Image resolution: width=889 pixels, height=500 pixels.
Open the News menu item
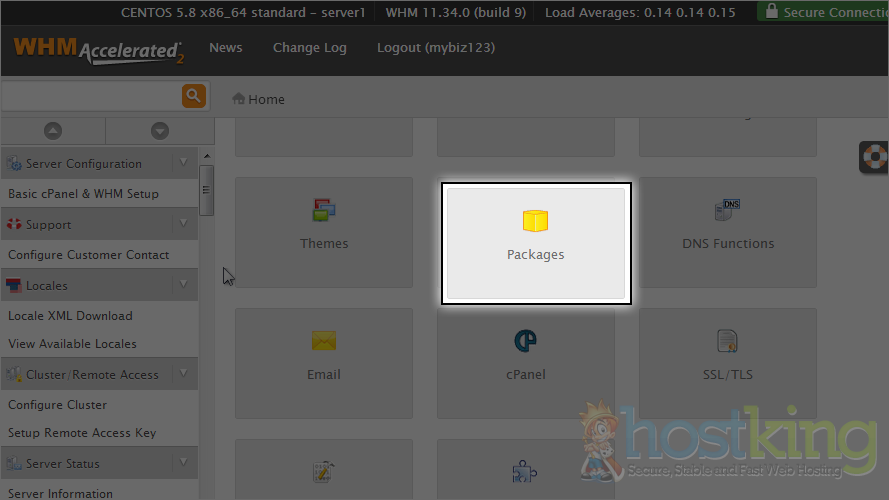point(225,48)
